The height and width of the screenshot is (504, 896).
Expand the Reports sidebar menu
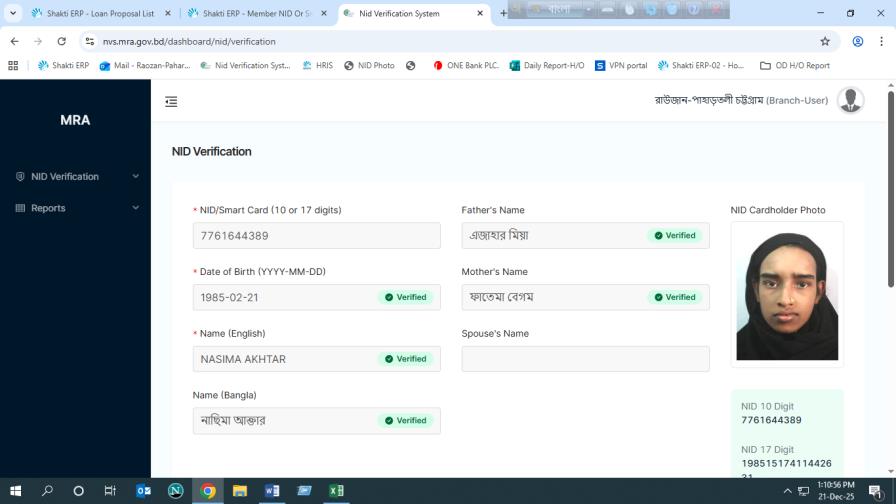tap(75, 208)
